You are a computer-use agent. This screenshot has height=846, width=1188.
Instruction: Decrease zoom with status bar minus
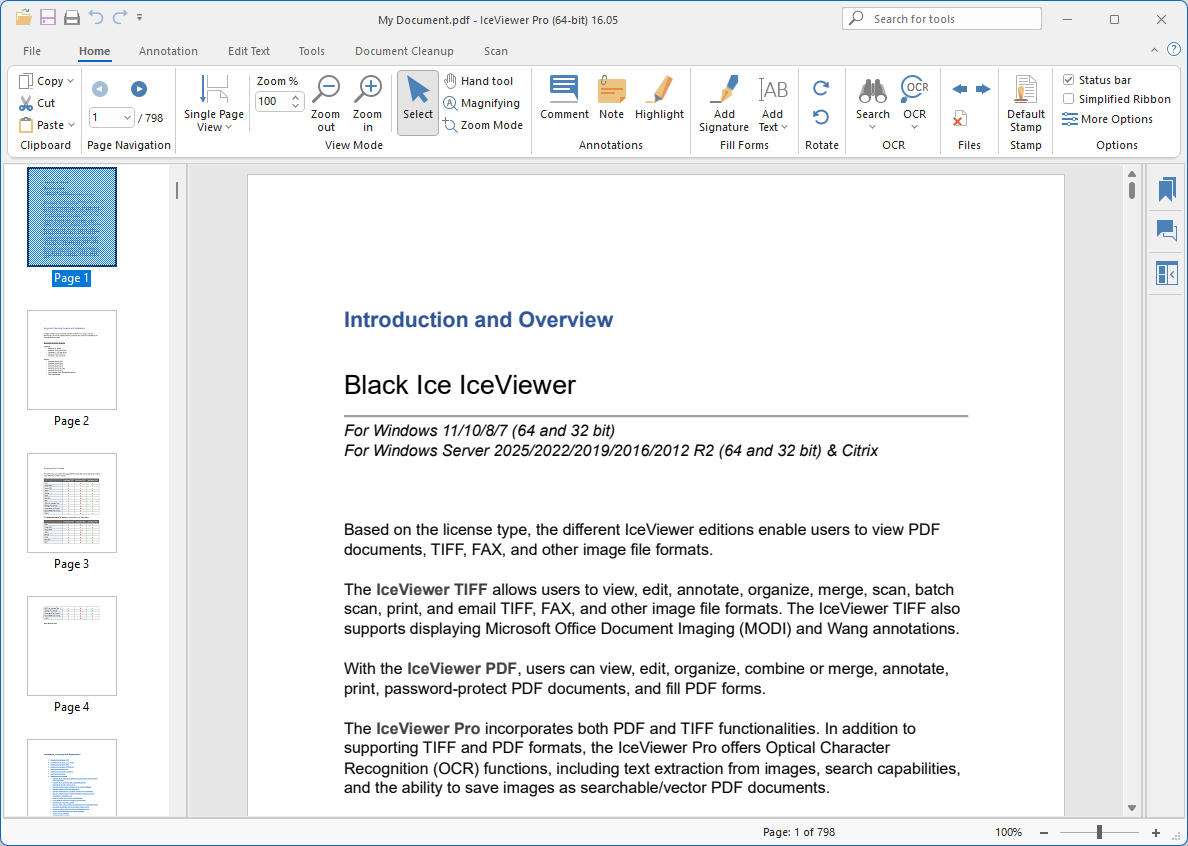point(1043,832)
